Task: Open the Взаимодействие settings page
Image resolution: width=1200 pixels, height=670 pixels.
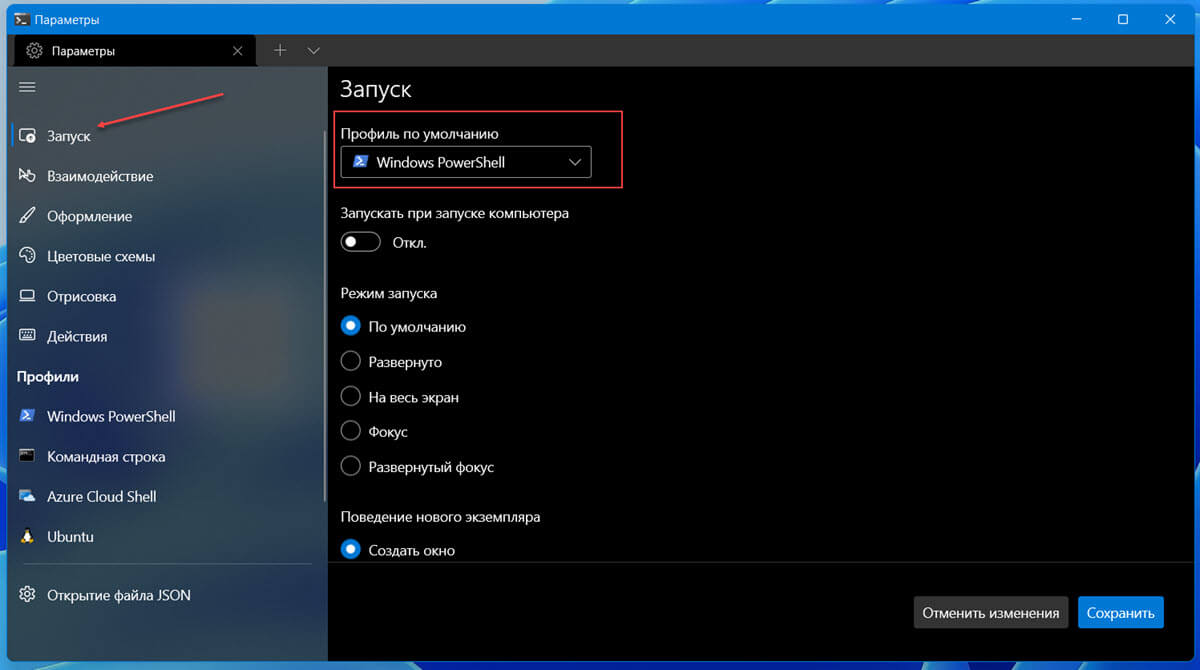Action: (x=168, y=176)
